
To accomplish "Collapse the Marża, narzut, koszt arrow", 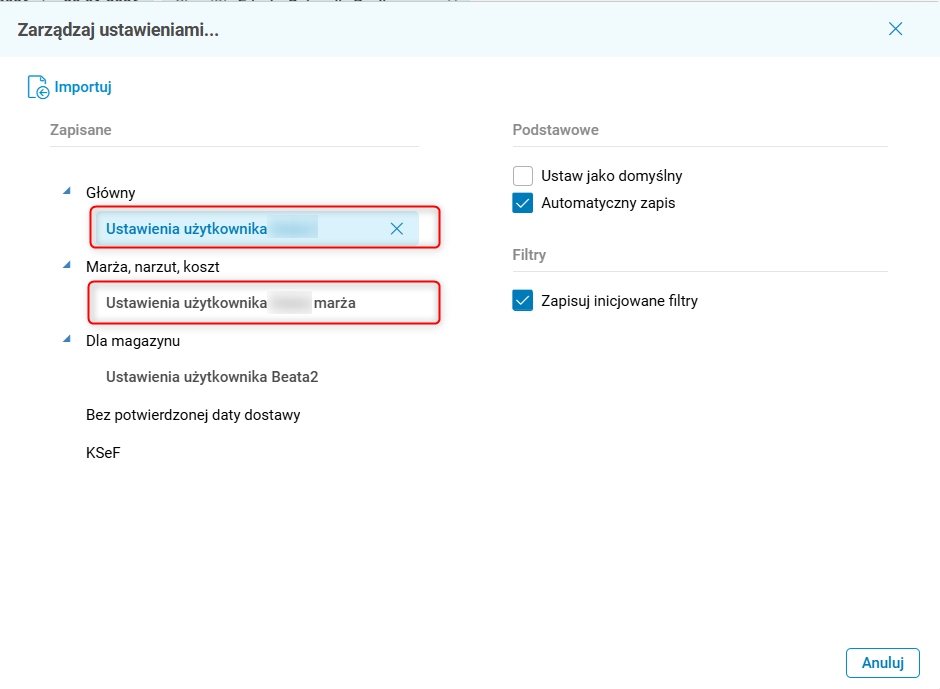I will click(x=67, y=265).
